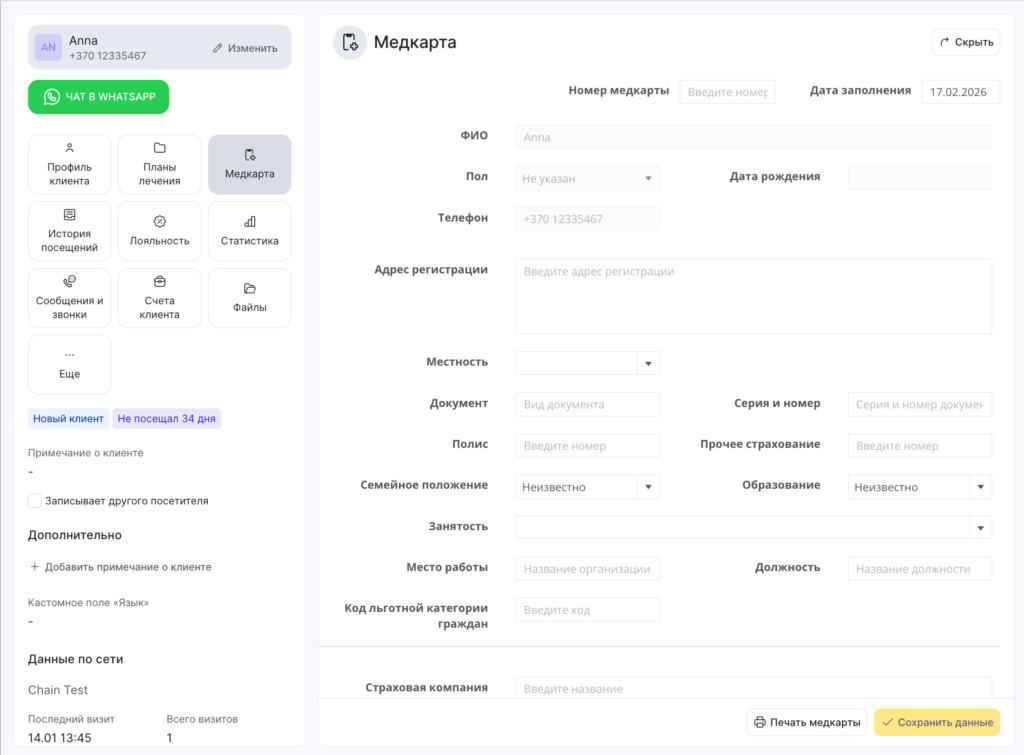Open the Статистика chart tile
Image resolution: width=1024 pixels, height=755 pixels.
click(x=249, y=231)
